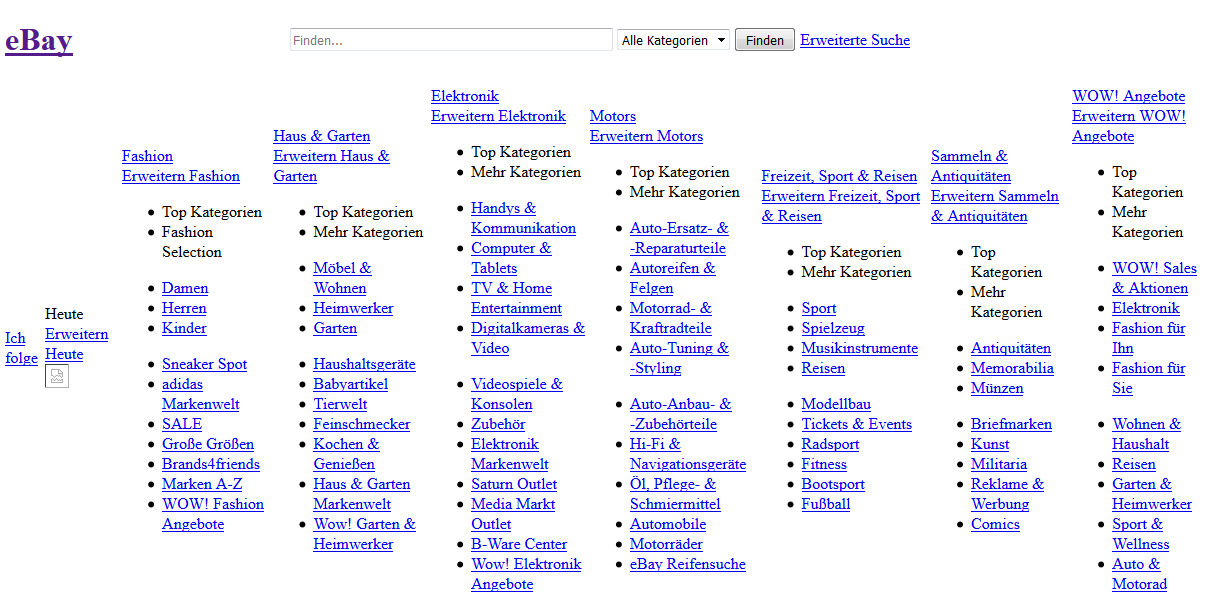Select the Kinder fashion link
This screenshot has width=1208, height=602.
tap(184, 328)
